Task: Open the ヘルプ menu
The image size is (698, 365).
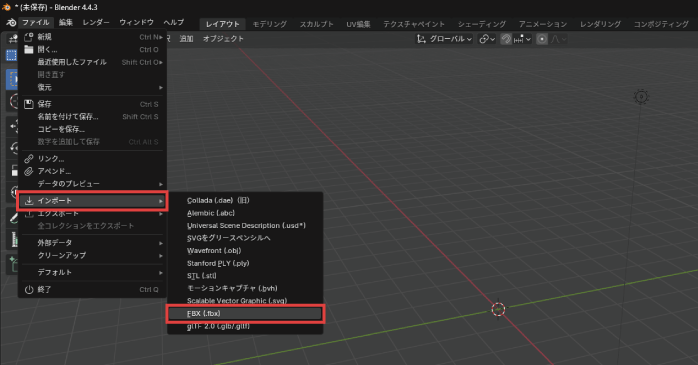Action: (x=174, y=22)
